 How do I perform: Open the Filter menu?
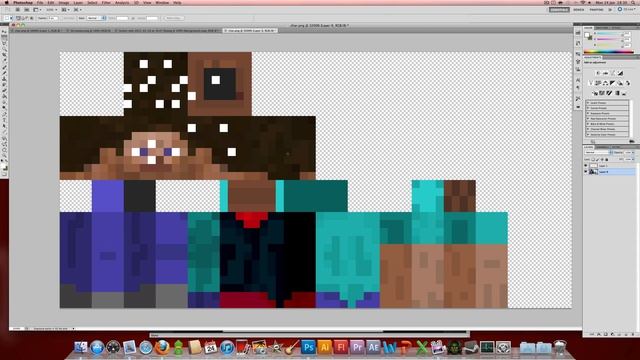(106, 2)
